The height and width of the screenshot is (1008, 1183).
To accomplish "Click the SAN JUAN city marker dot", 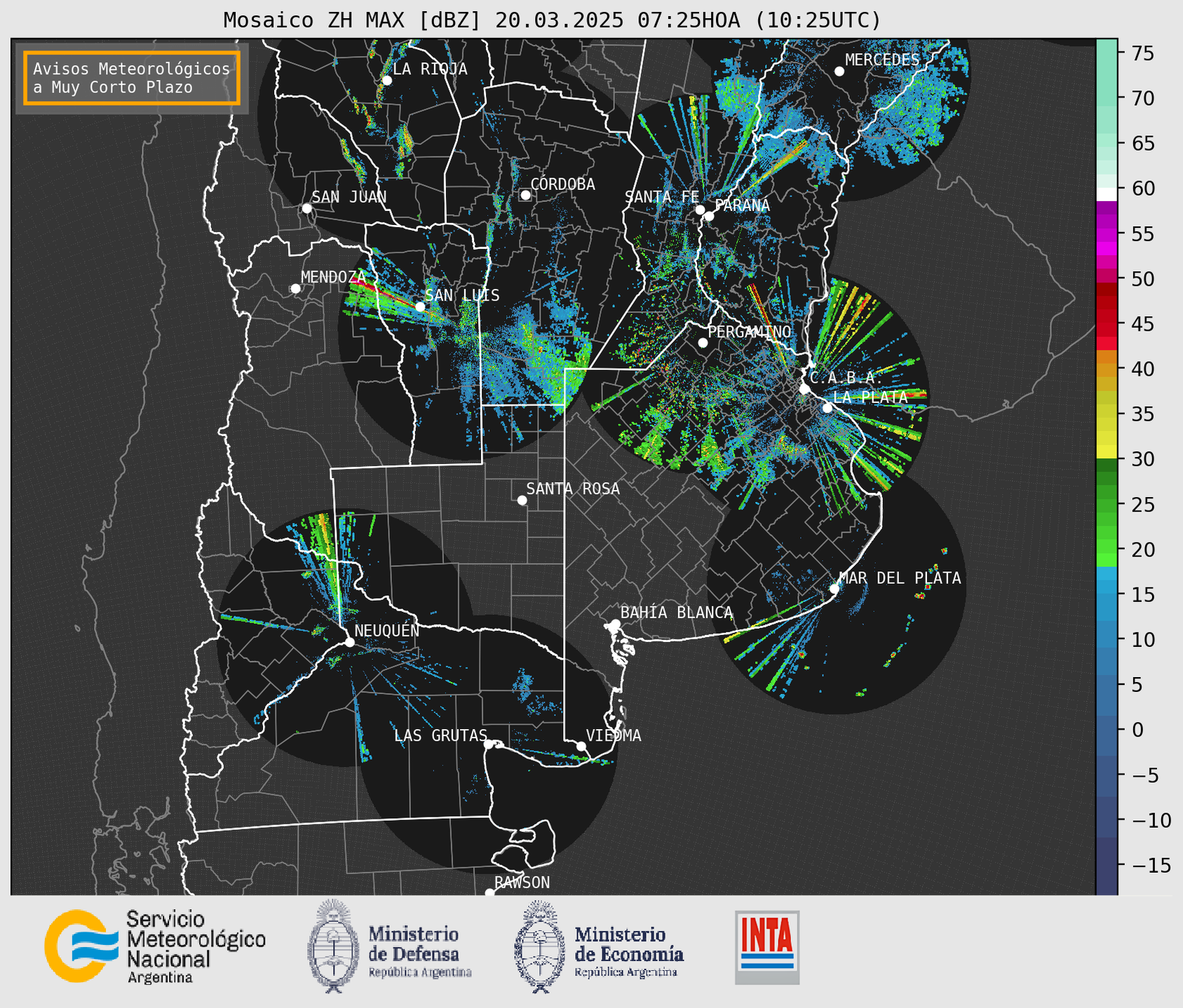I will coord(306,208).
